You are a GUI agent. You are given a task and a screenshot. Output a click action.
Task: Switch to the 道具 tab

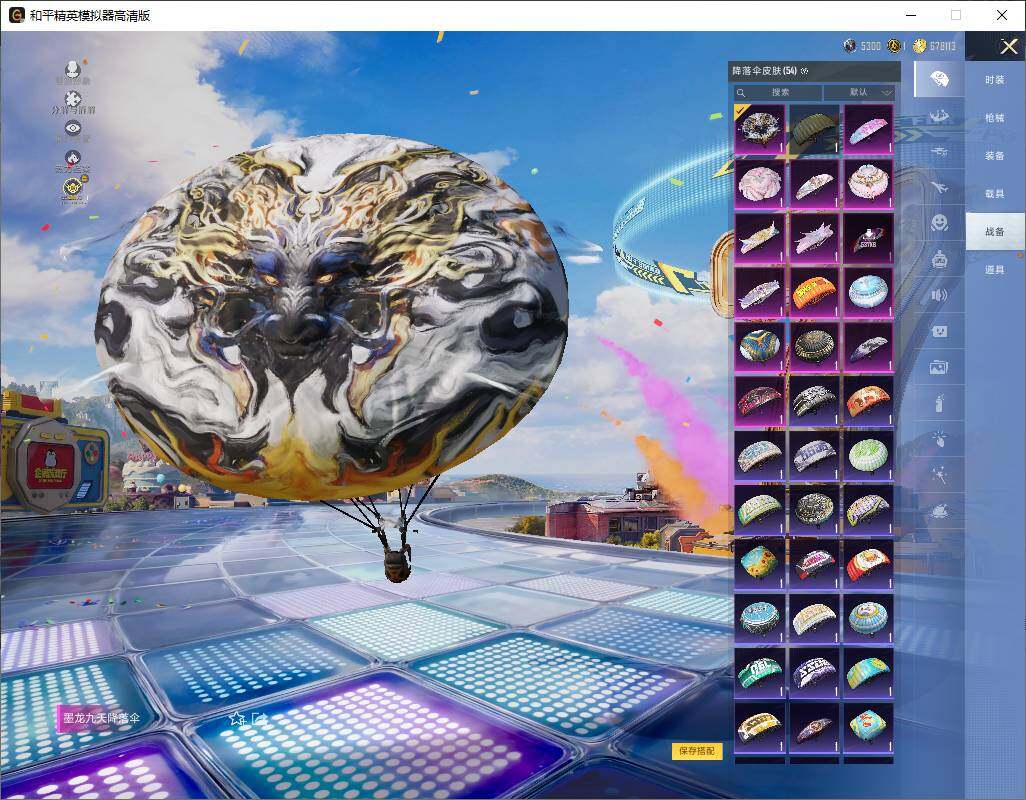(995, 270)
